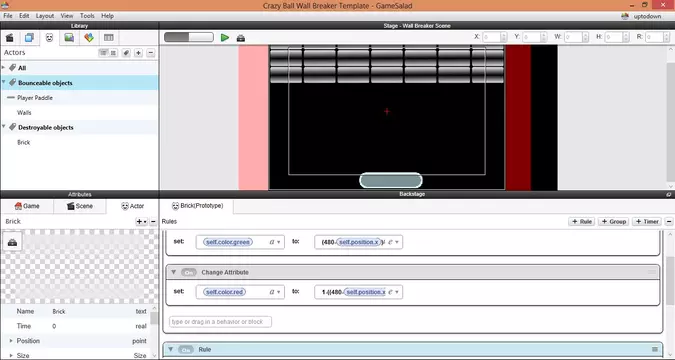Toggle the On switch of Change Attribute
The image size is (675, 360).
point(189,272)
